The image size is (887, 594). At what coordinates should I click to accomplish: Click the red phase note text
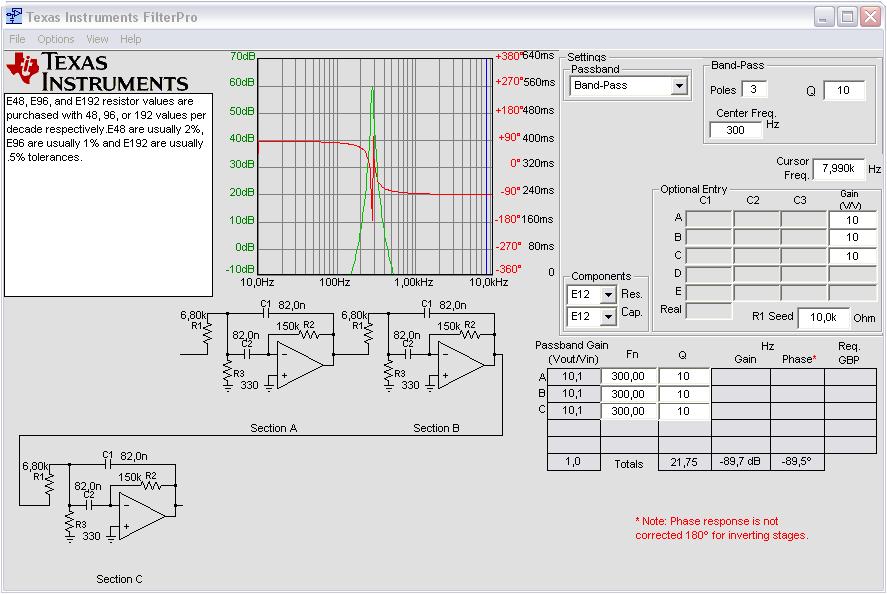(x=722, y=528)
